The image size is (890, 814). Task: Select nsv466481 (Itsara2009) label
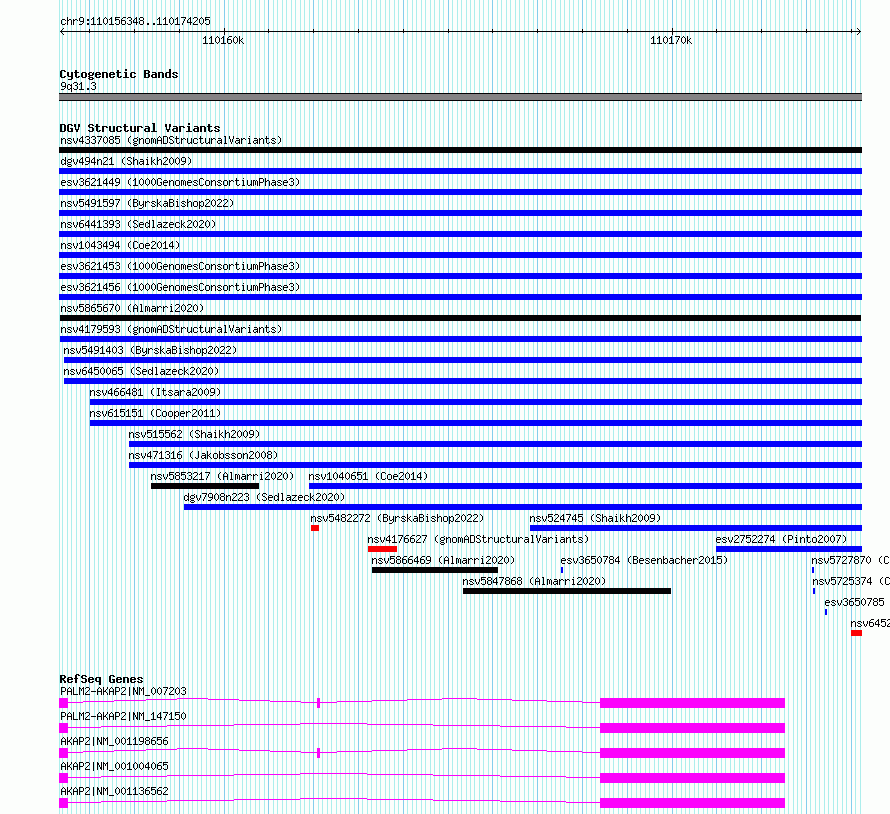point(155,392)
